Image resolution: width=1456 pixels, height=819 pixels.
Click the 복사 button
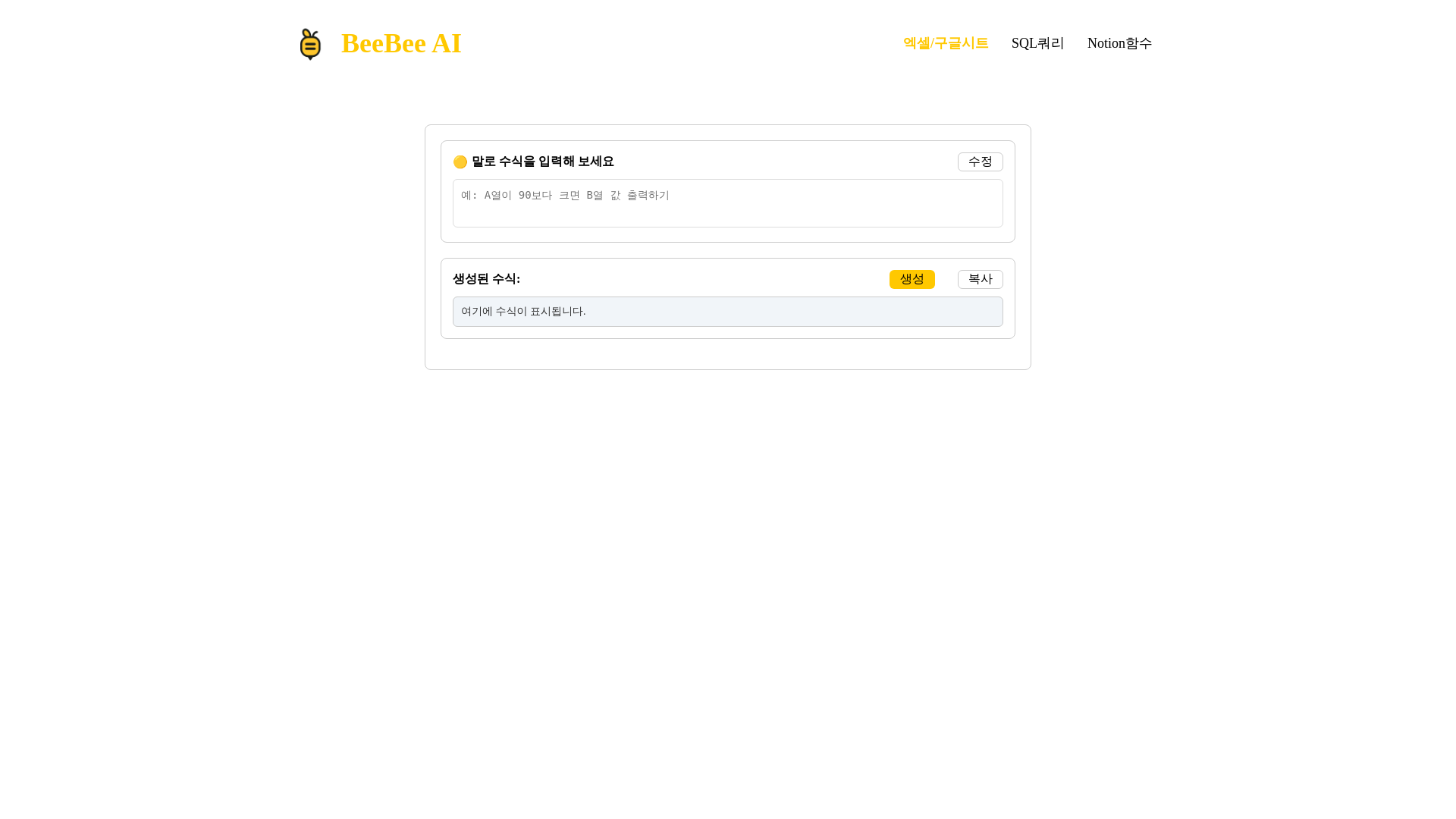pos(980,279)
